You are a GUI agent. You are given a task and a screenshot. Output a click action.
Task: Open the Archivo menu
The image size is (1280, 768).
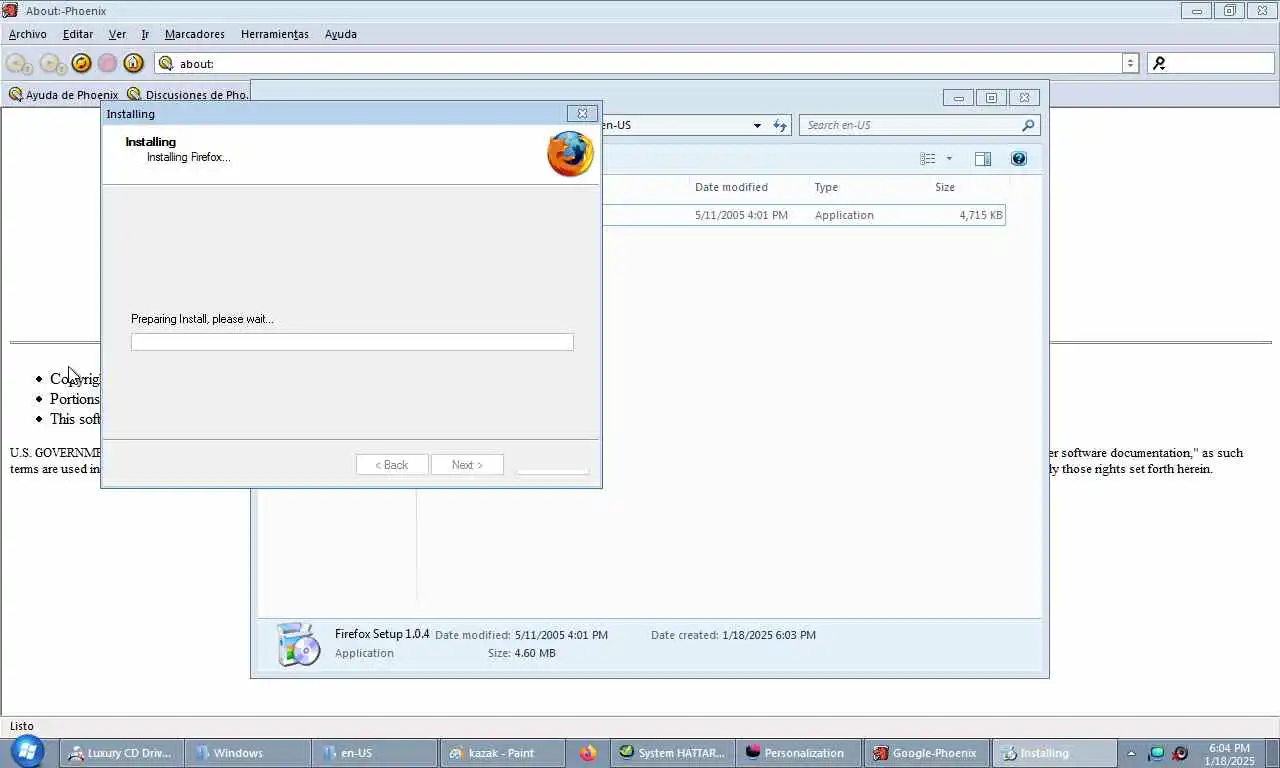point(27,34)
